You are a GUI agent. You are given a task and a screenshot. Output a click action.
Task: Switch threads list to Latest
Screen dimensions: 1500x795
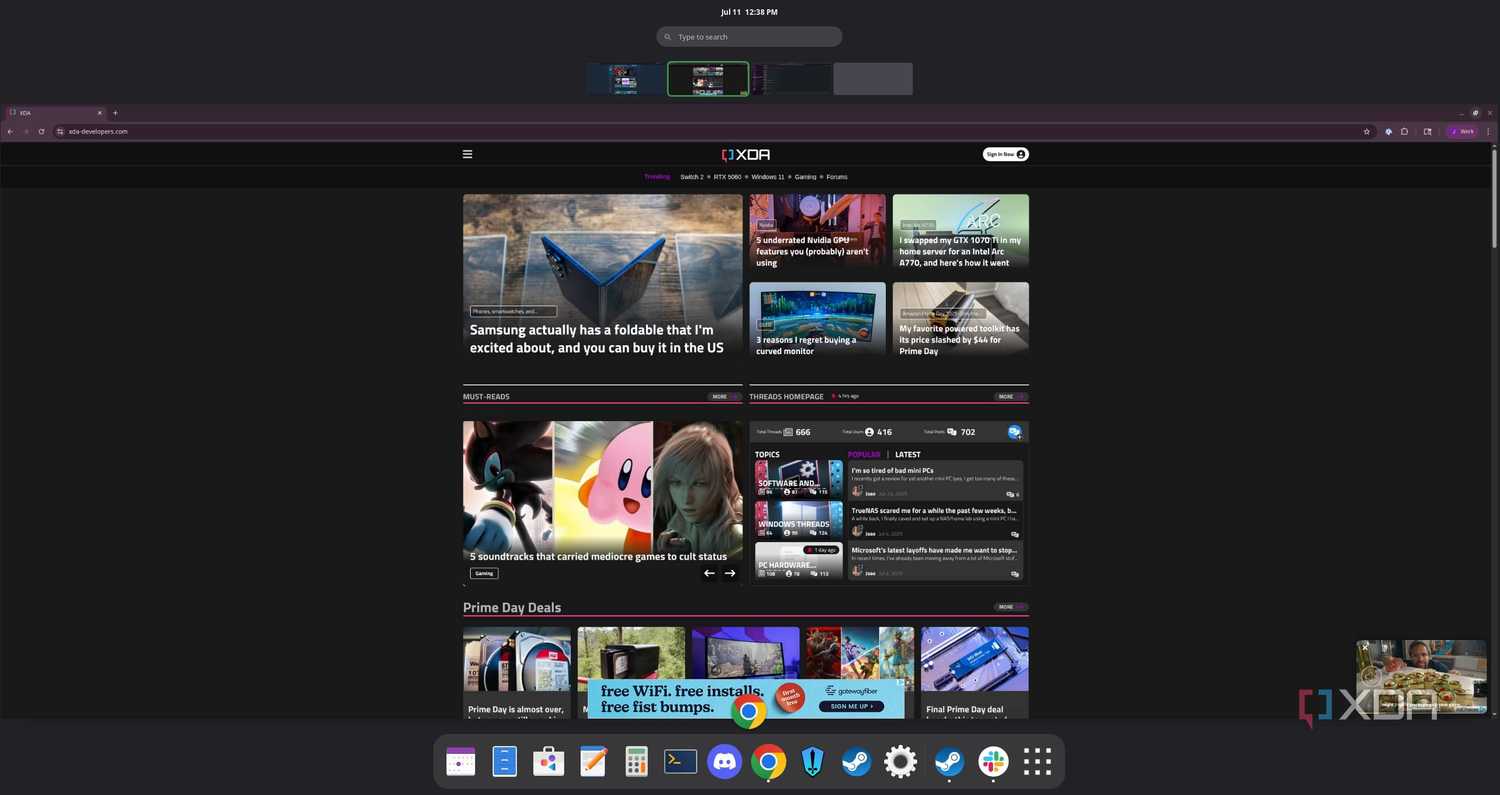point(908,455)
